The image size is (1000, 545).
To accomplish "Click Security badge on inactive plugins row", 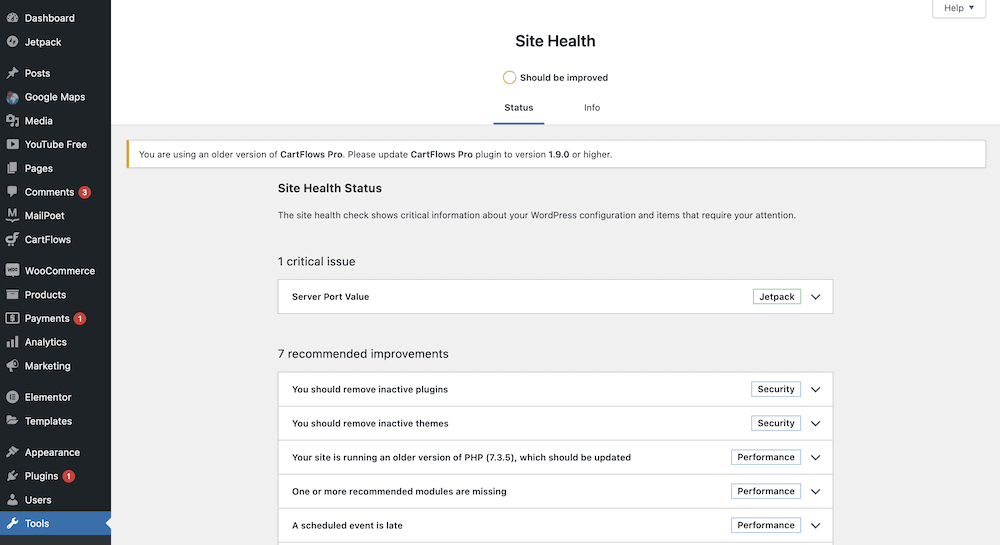I will 776,389.
